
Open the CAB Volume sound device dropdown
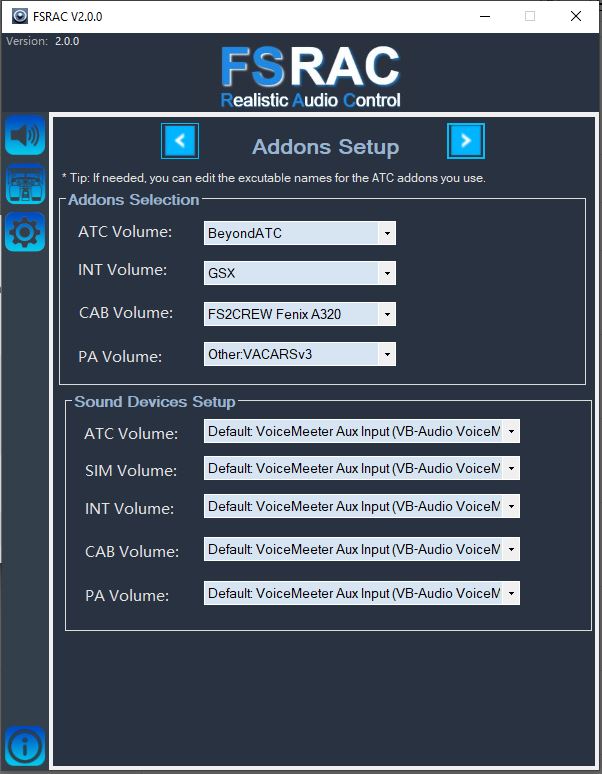click(x=362, y=549)
